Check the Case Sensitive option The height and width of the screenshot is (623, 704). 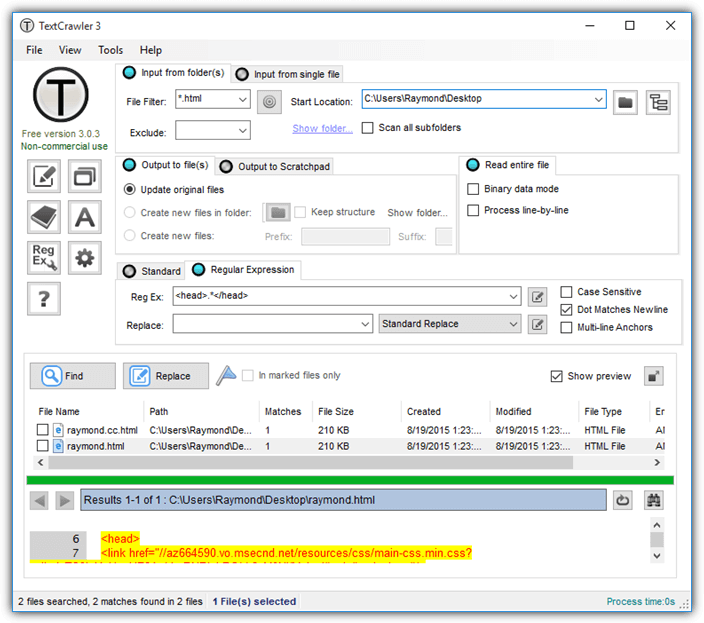[x=566, y=292]
